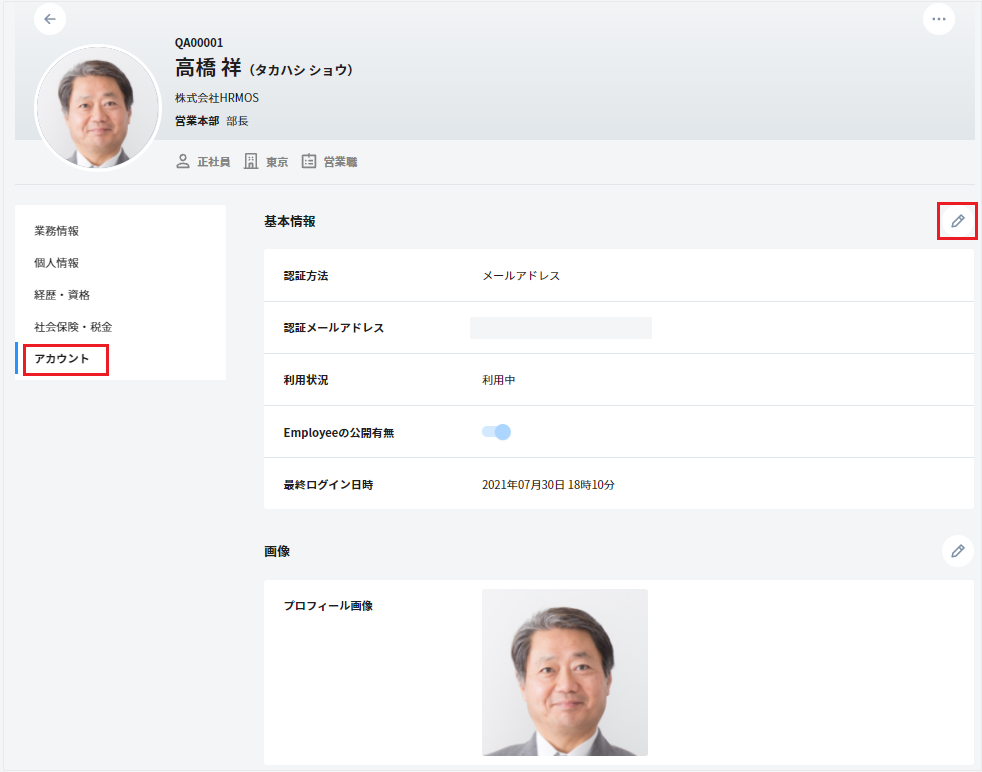Open the 業務情報 sidebar section

[x=56, y=231]
